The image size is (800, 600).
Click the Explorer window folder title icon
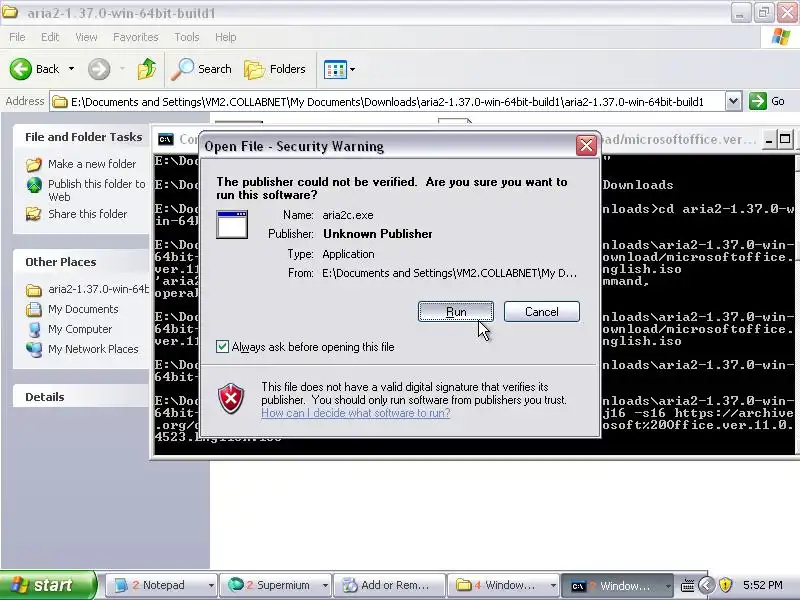pyautogui.click(x=10, y=12)
